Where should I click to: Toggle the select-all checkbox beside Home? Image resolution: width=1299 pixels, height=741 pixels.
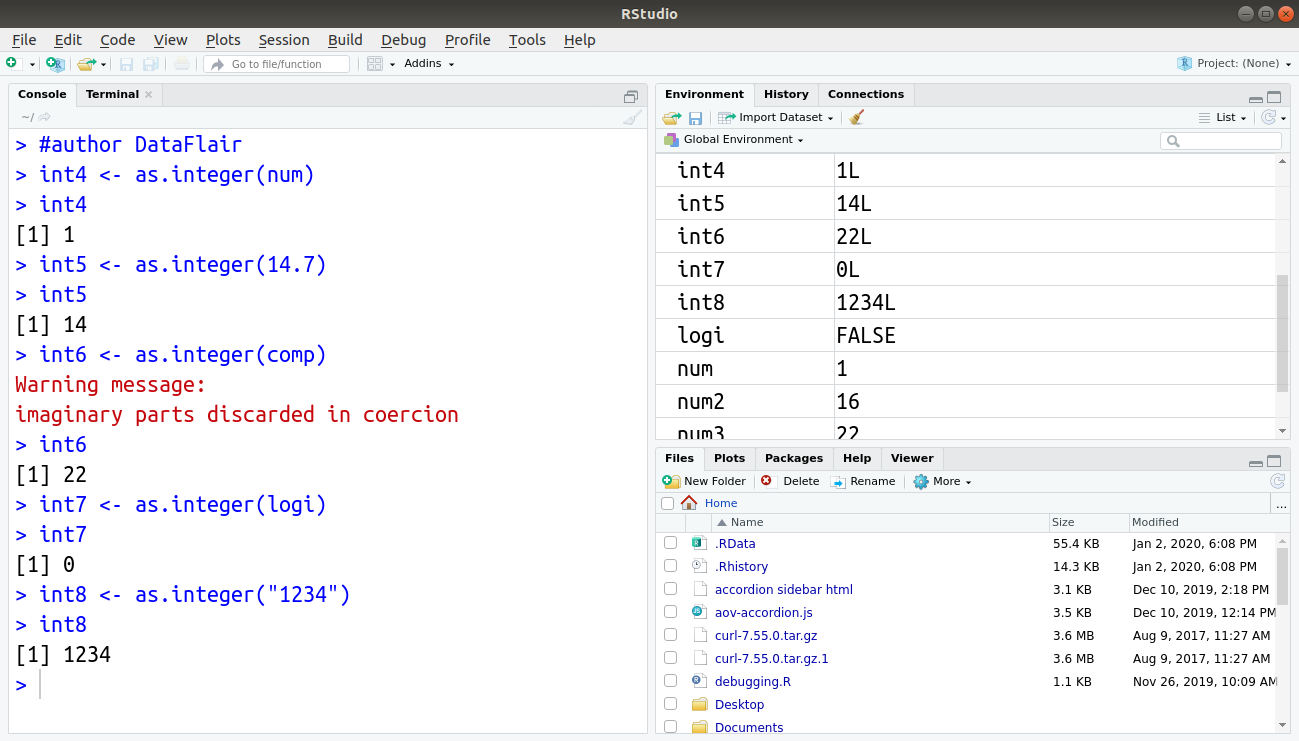pyautogui.click(x=668, y=504)
